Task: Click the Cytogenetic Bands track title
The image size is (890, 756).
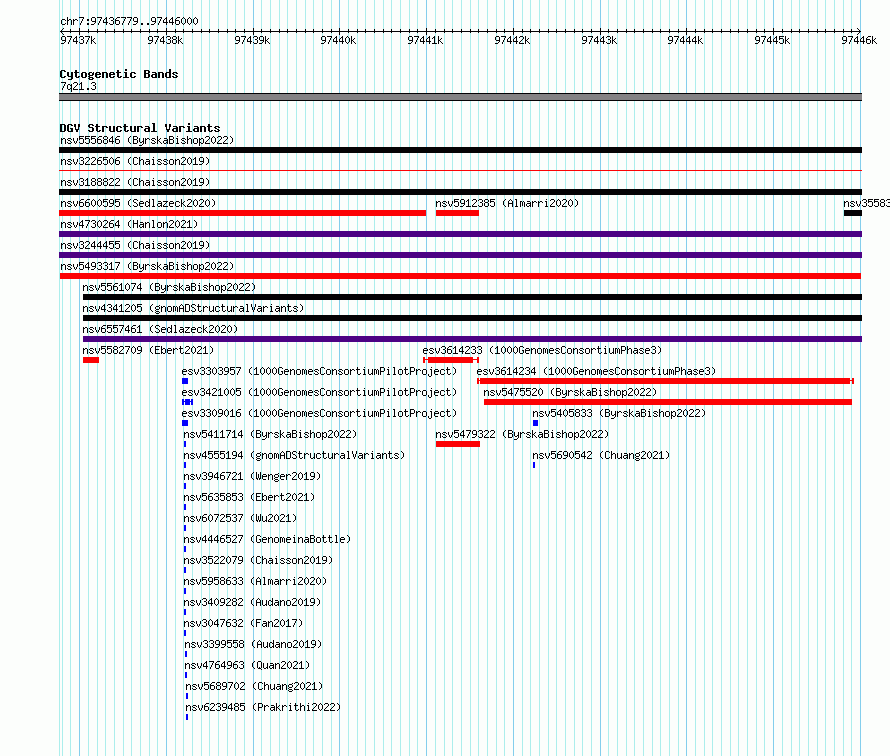Action: (x=119, y=74)
